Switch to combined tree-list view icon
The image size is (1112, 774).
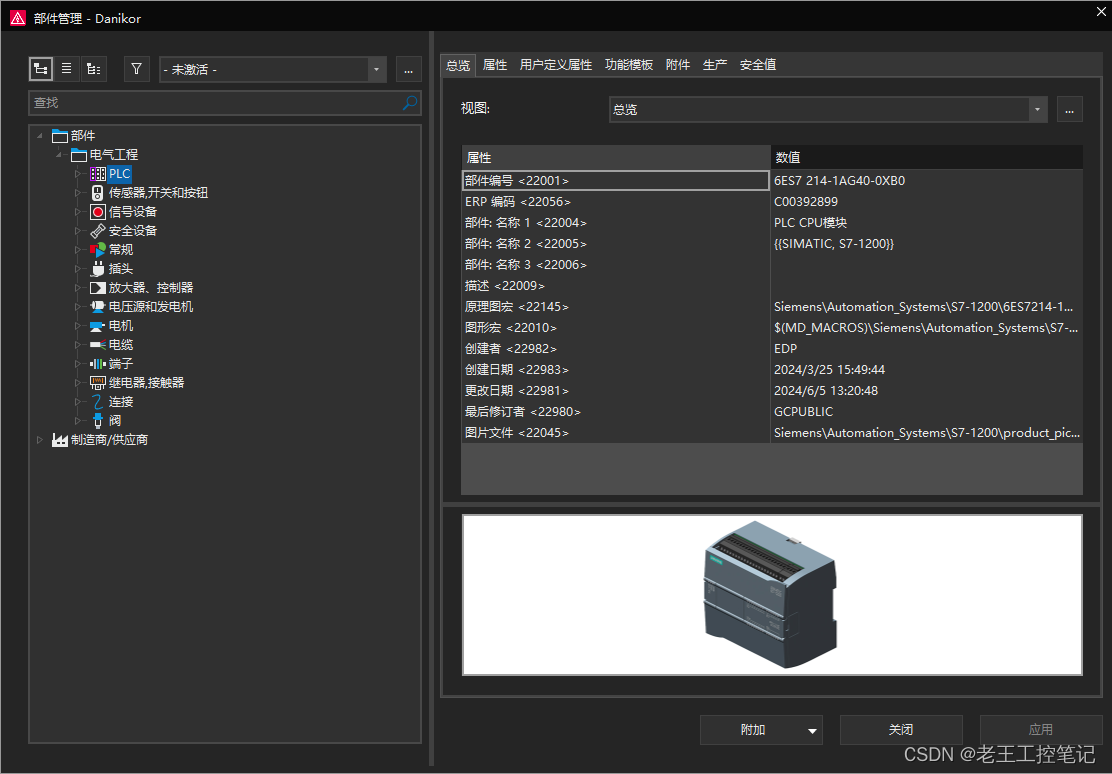click(94, 69)
